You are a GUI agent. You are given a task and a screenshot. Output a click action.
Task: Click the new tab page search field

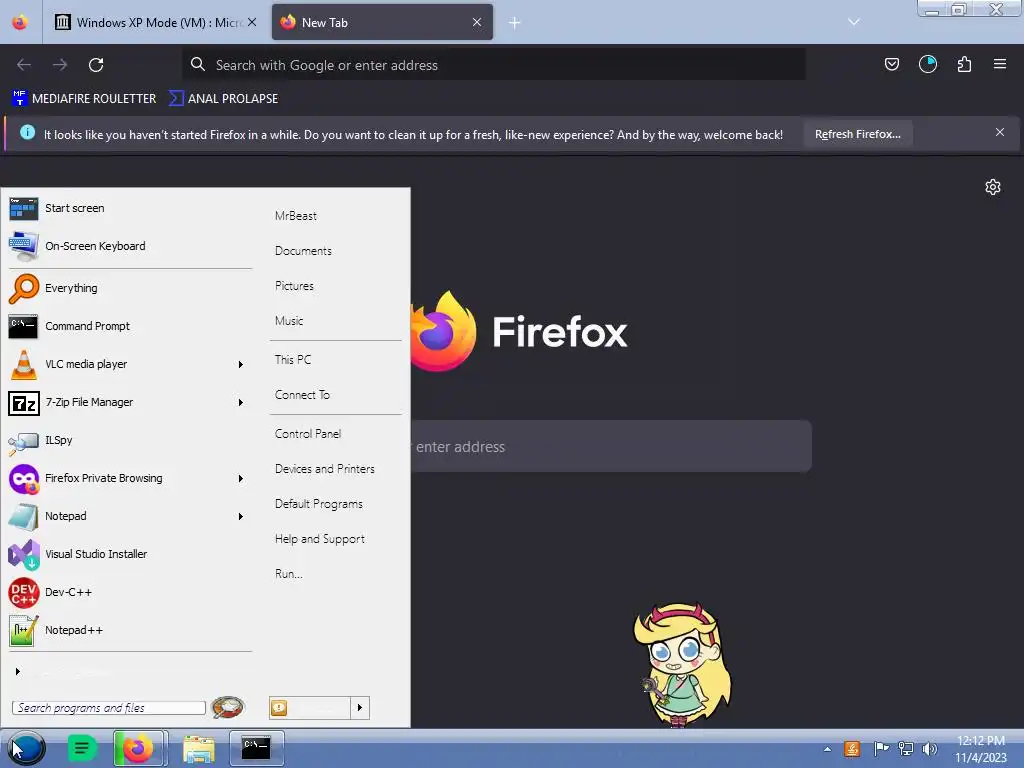click(611, 447)
